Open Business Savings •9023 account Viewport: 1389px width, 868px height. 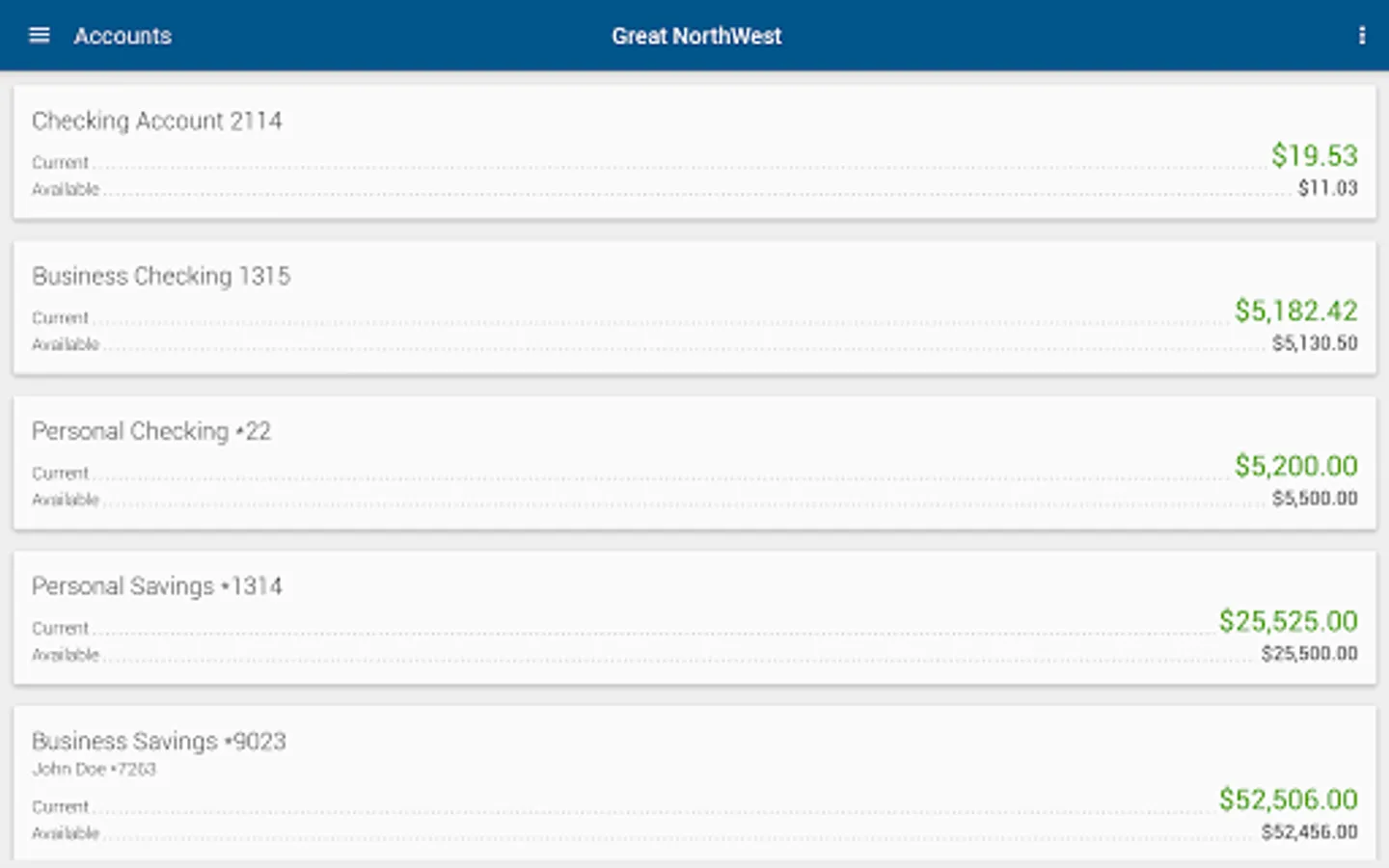click(x=159, y=741)
